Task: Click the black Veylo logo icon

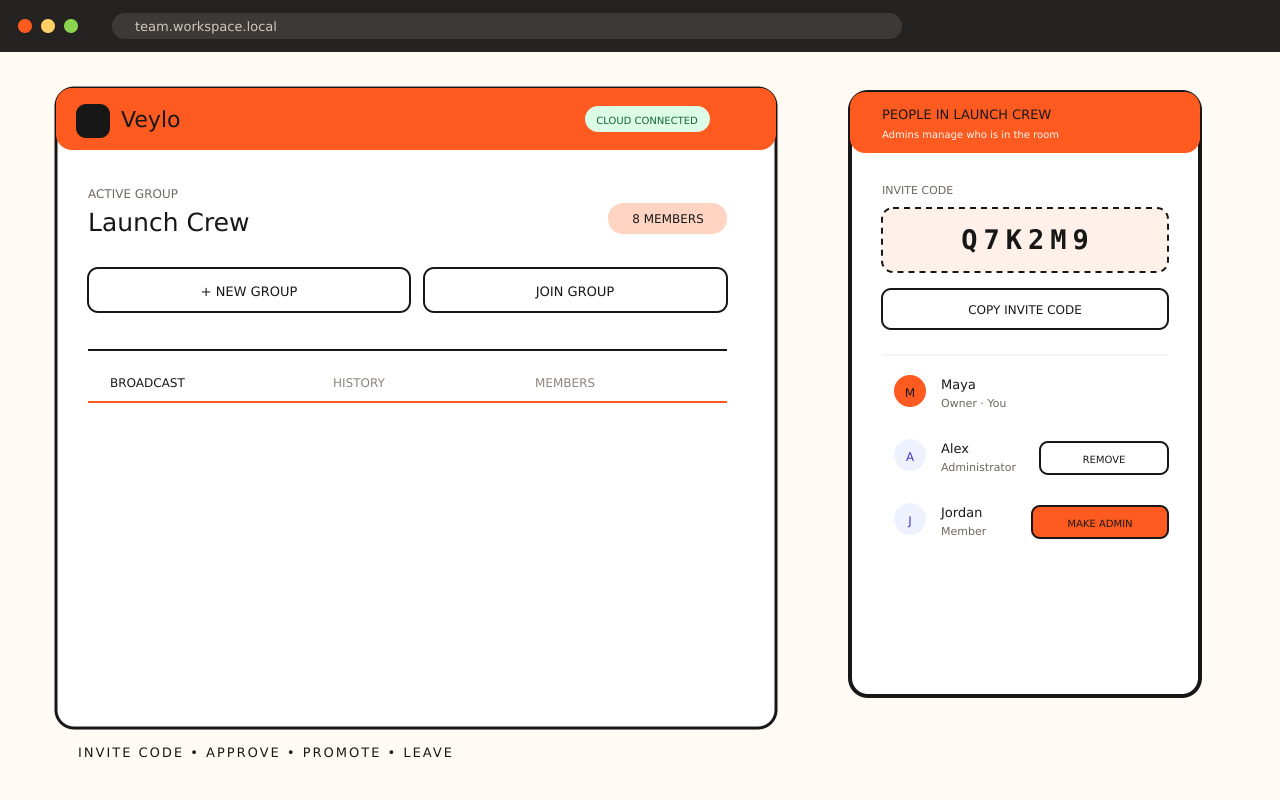Action: (93, 121)
